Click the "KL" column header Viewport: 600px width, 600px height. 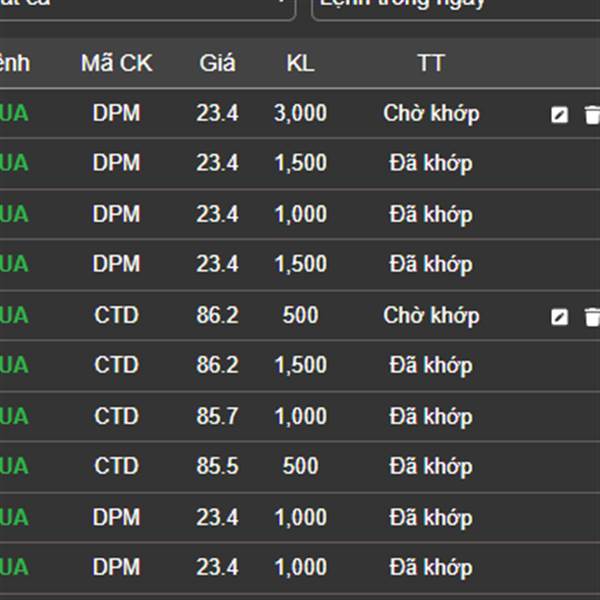tap(300, 63)
